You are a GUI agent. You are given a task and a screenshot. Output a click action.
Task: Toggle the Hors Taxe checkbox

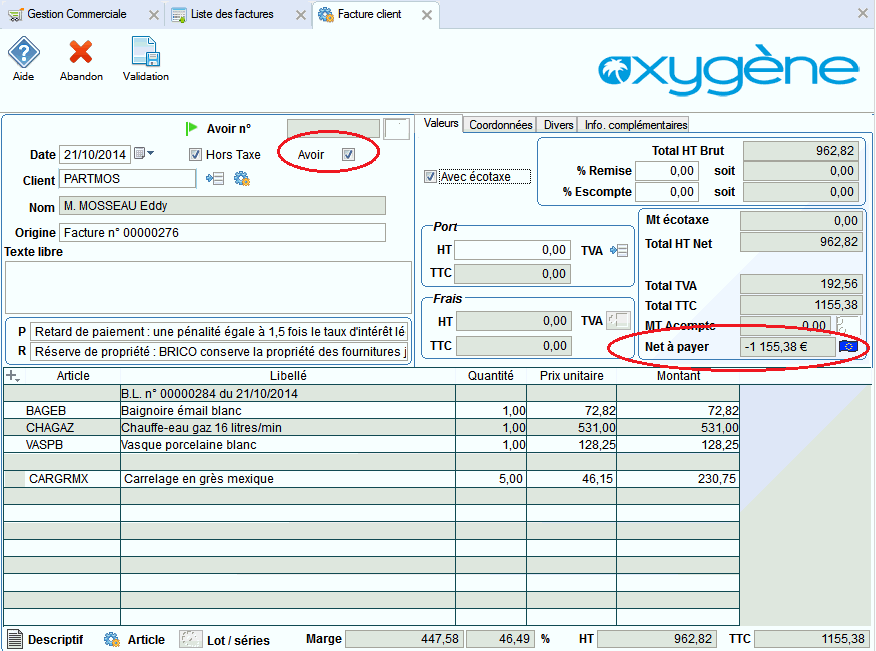pyautogui.click(x=196, y=155)
